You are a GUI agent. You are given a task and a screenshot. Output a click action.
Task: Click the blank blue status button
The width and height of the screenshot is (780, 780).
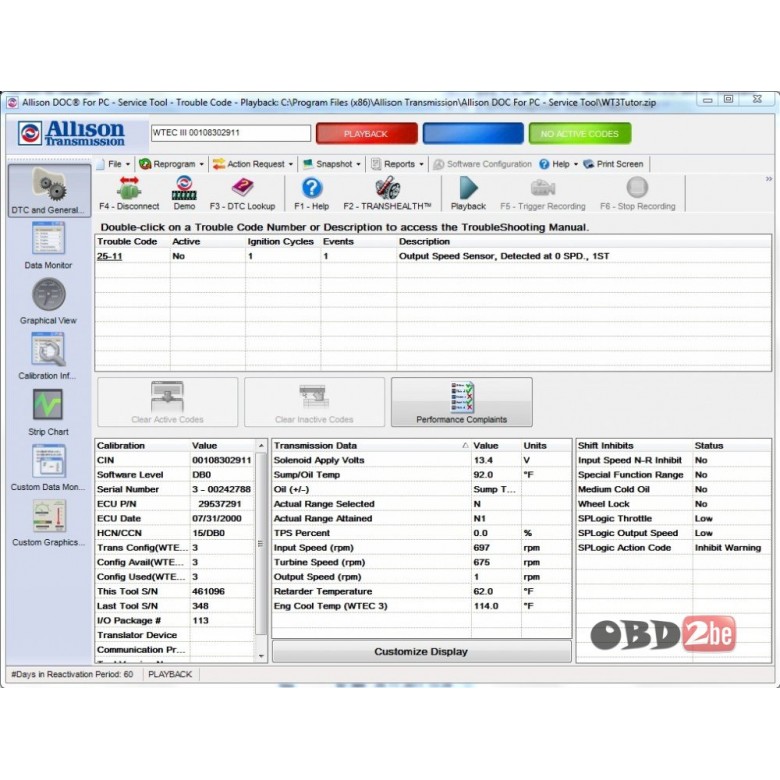click(x=473, y=133)
